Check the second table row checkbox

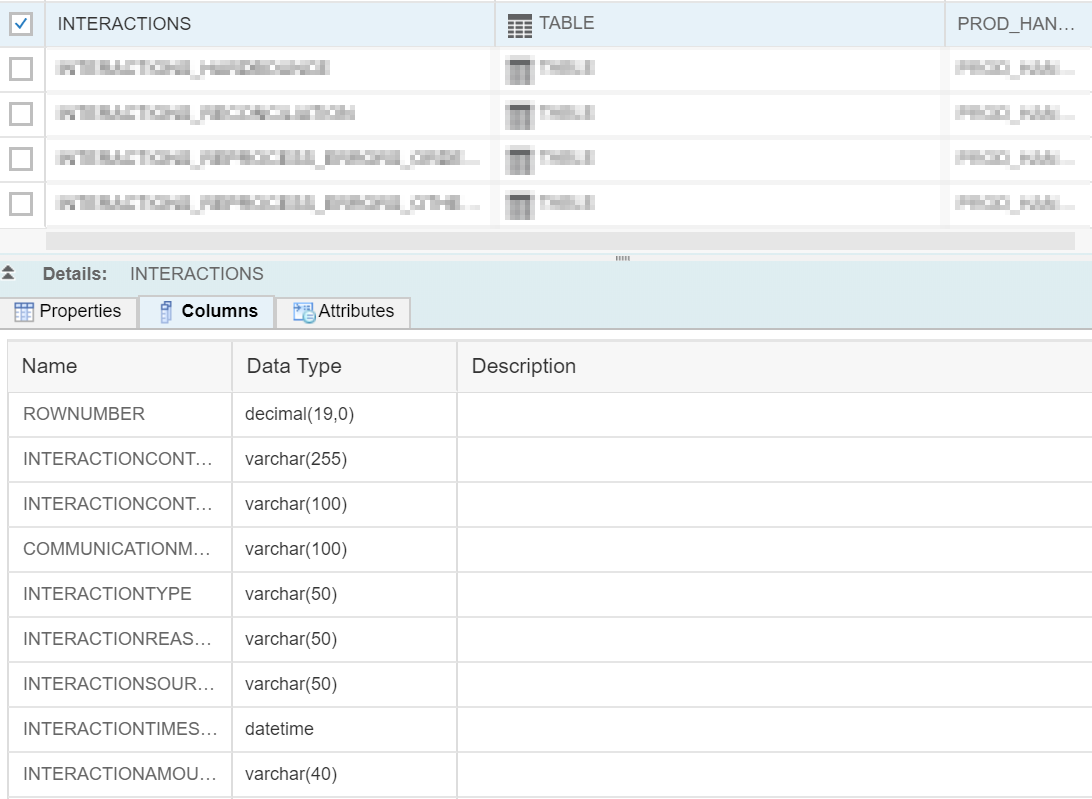[x=21, y=69]
